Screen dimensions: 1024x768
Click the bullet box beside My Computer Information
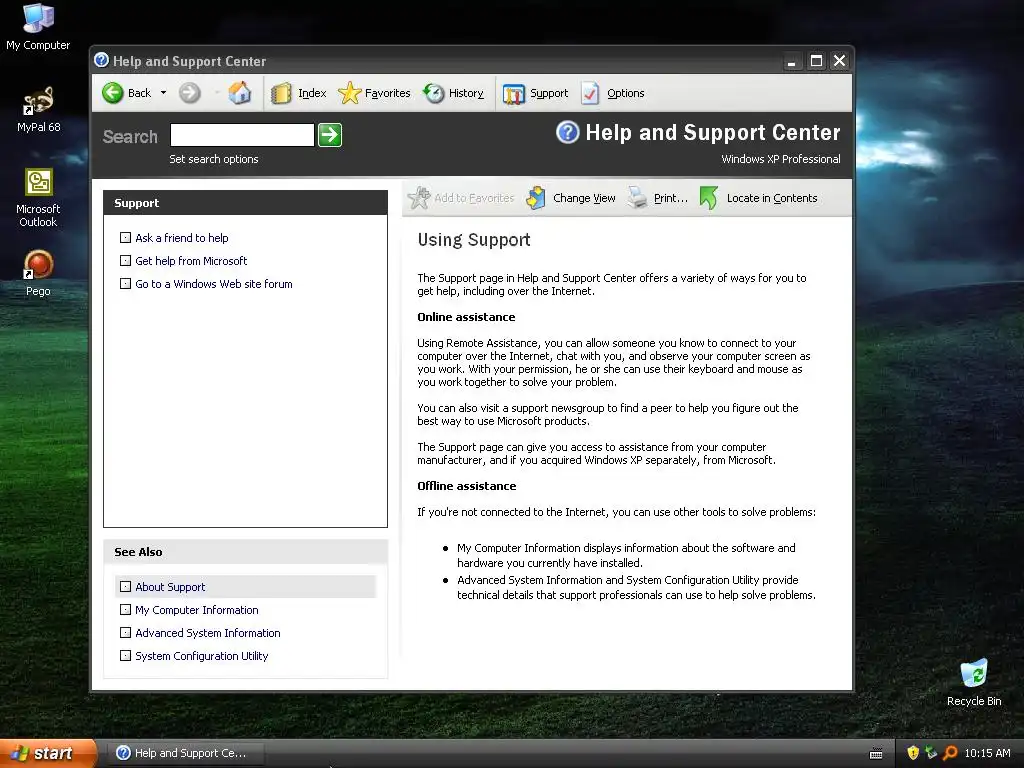pos(125,610)
